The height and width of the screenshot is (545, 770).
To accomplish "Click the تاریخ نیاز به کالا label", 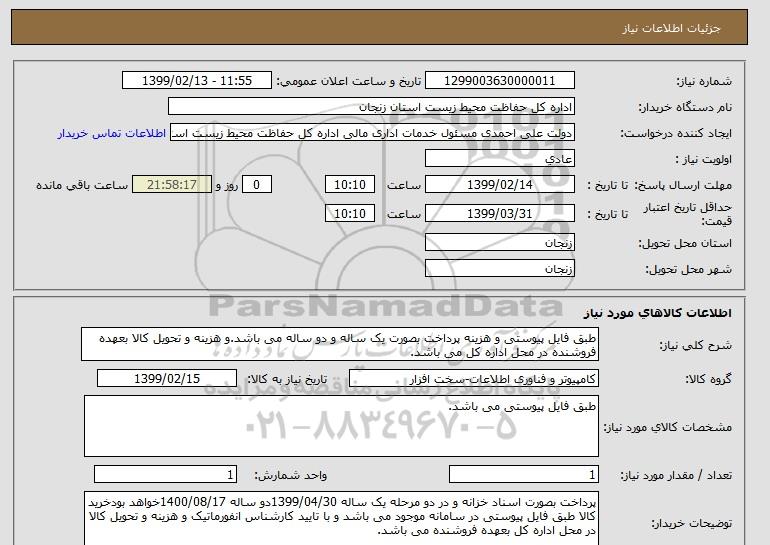I will click(287, 379).
